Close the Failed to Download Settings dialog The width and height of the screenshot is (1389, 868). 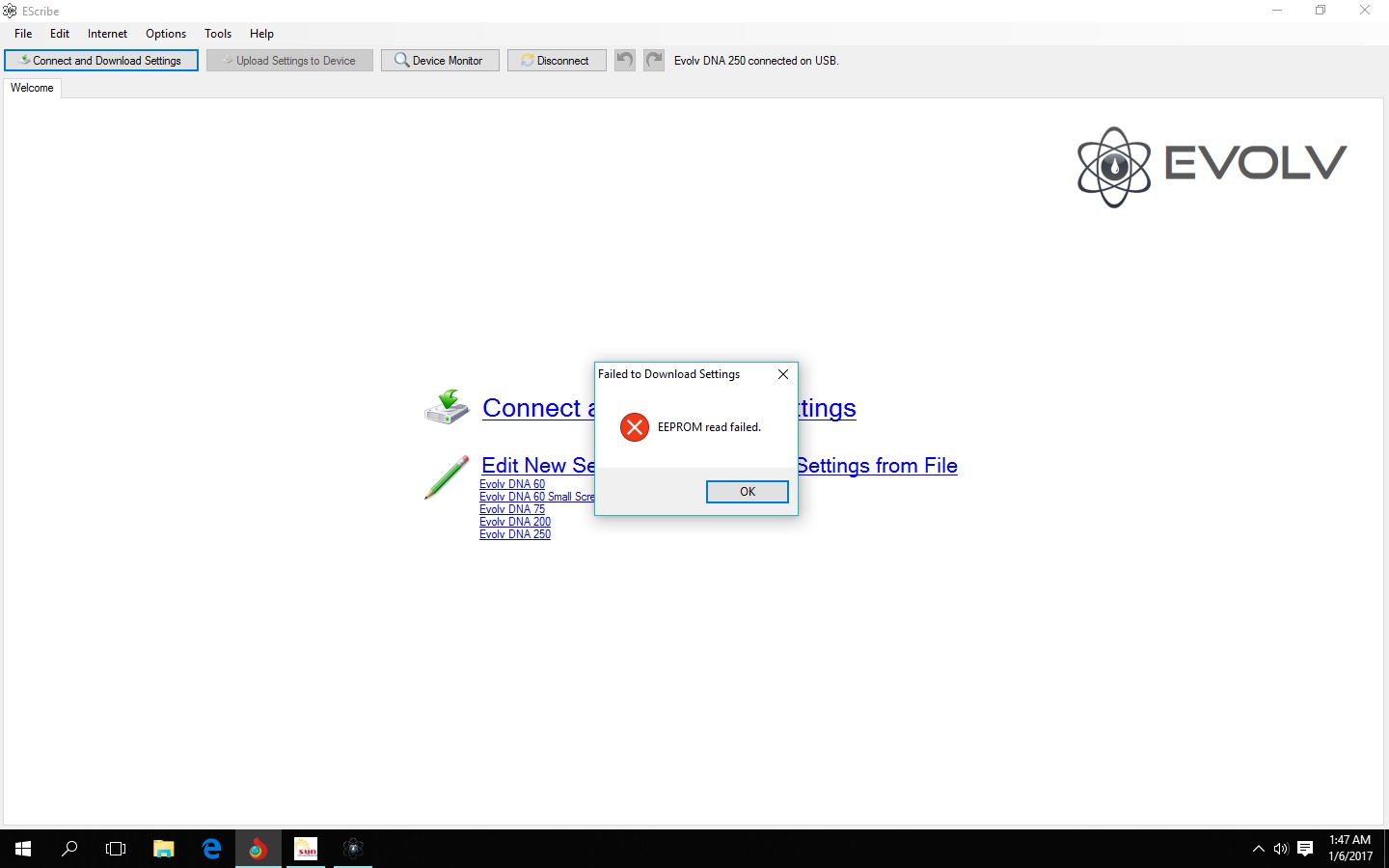tap(783, 374)
